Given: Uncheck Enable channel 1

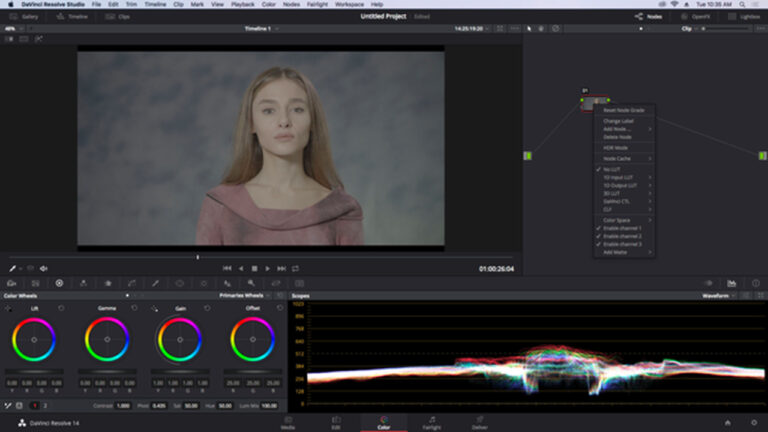Looking at the screenshot, I should (x=624, y=228).
